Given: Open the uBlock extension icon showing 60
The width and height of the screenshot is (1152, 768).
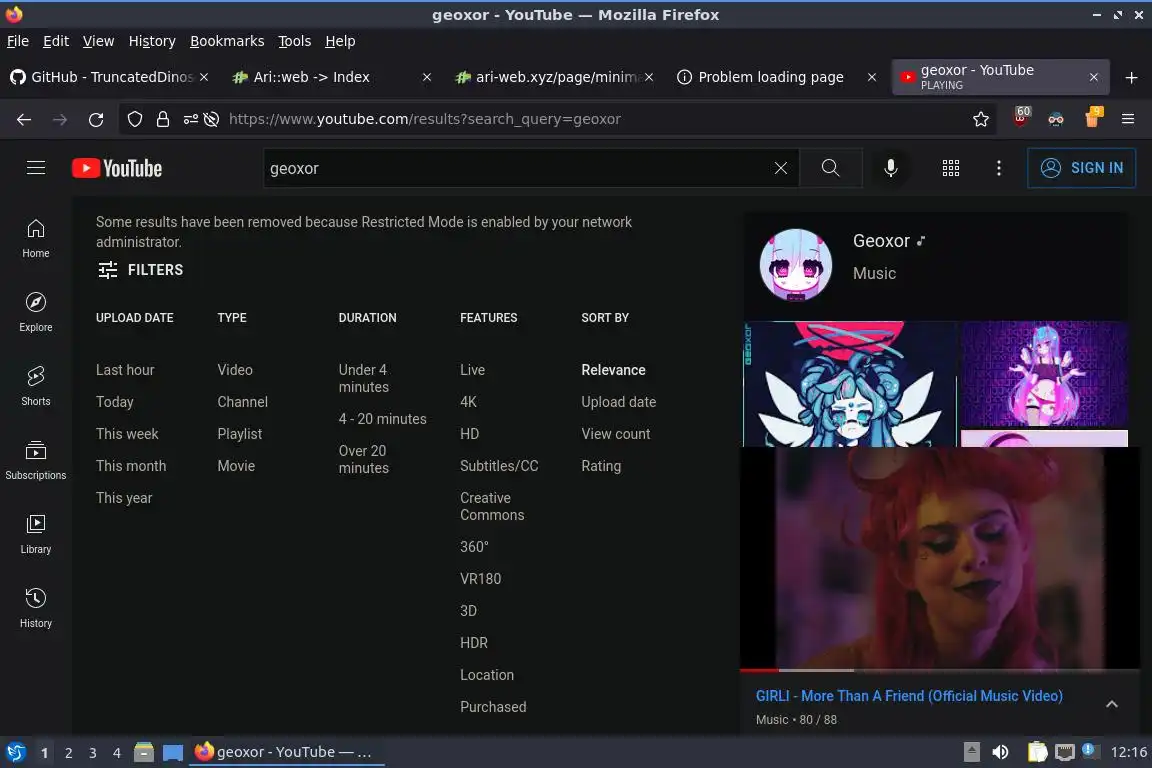Looking at the screenshot, I should pos(1021,118).
